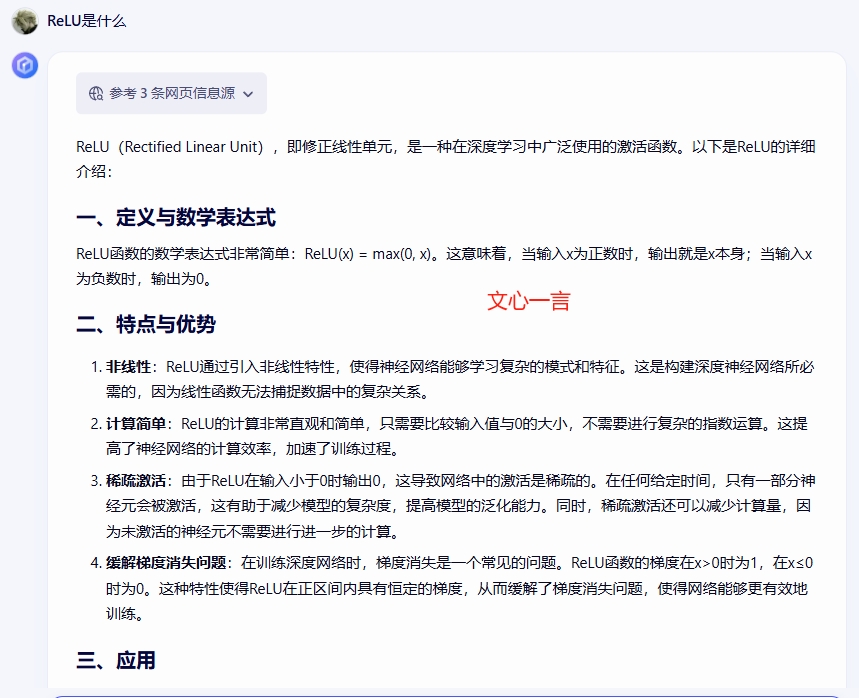Click the bold term 非线性

point(128,367)
